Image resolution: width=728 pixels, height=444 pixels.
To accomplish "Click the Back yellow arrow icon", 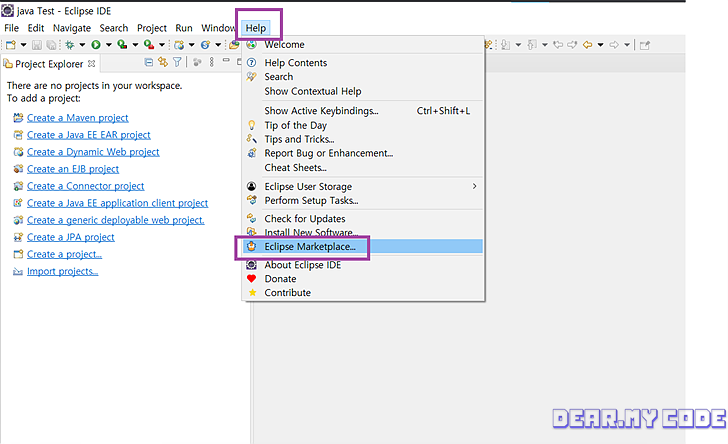I will click(588, 45).
